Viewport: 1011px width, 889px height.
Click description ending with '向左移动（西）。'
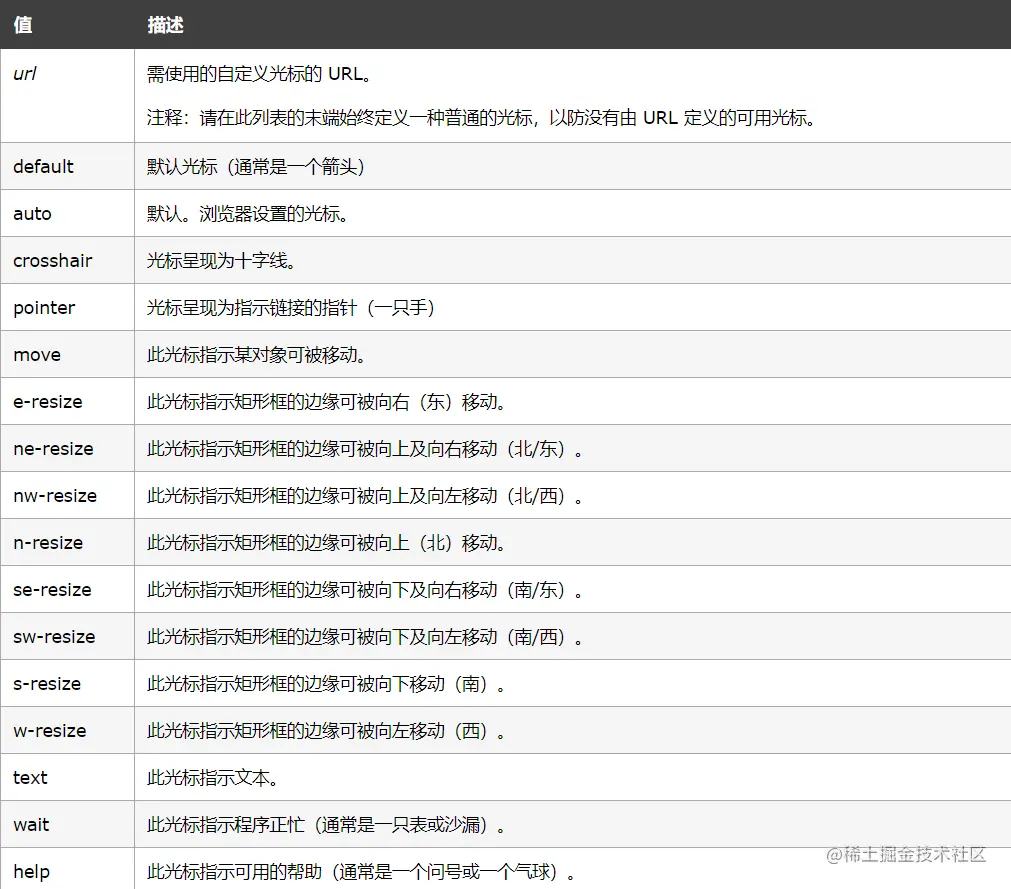pos(326,732)
